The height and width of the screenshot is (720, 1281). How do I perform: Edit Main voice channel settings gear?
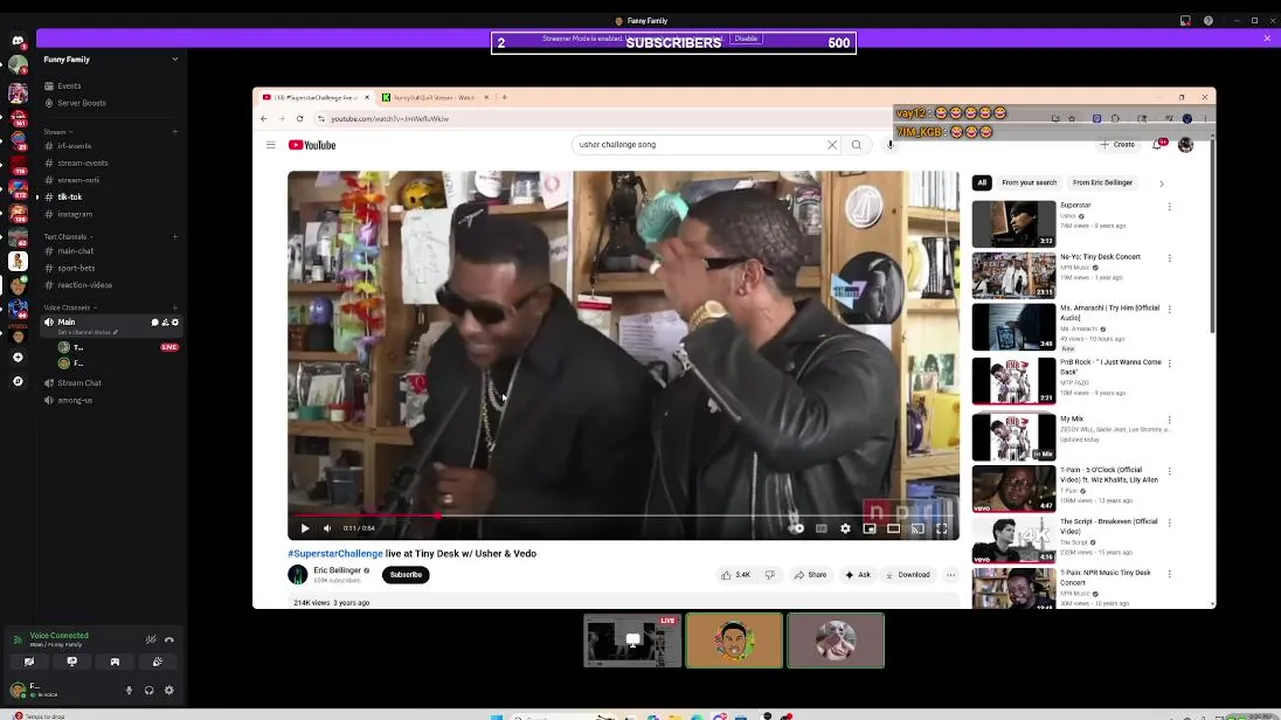175,322
